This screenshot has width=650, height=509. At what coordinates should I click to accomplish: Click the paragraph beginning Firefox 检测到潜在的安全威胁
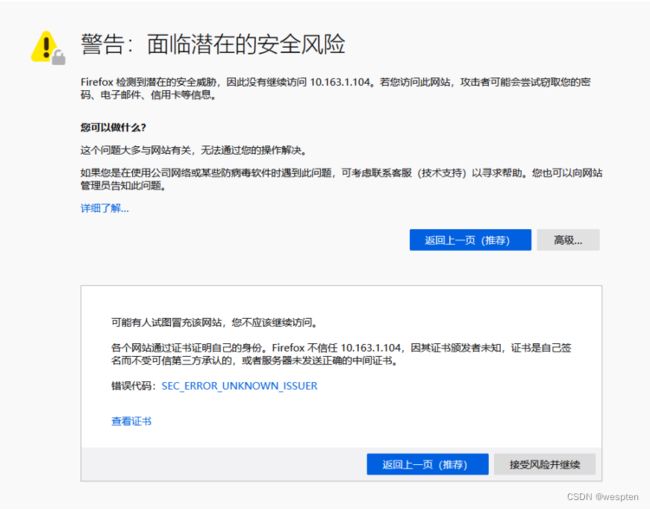335,88
